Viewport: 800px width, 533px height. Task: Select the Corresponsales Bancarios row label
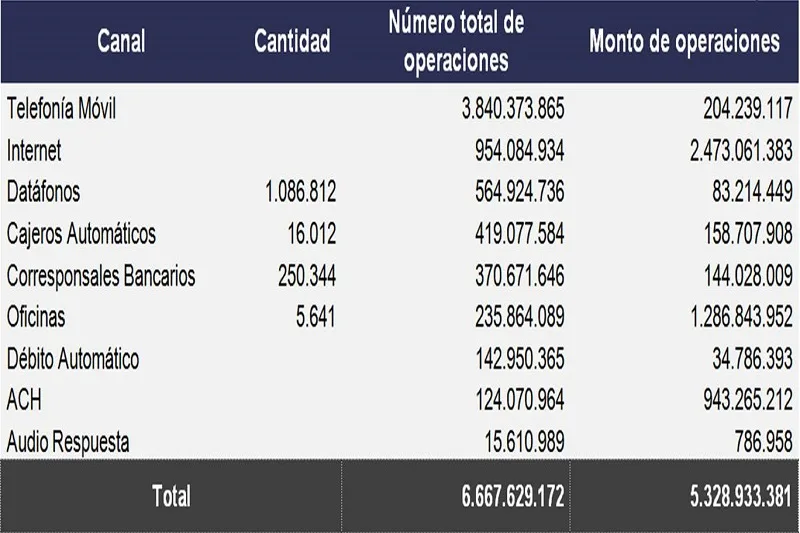coord(101,276)
